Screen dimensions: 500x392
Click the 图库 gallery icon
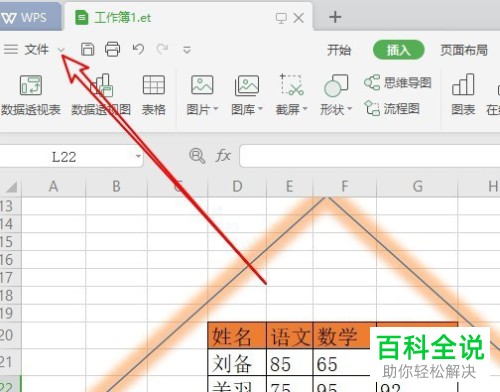247,85
